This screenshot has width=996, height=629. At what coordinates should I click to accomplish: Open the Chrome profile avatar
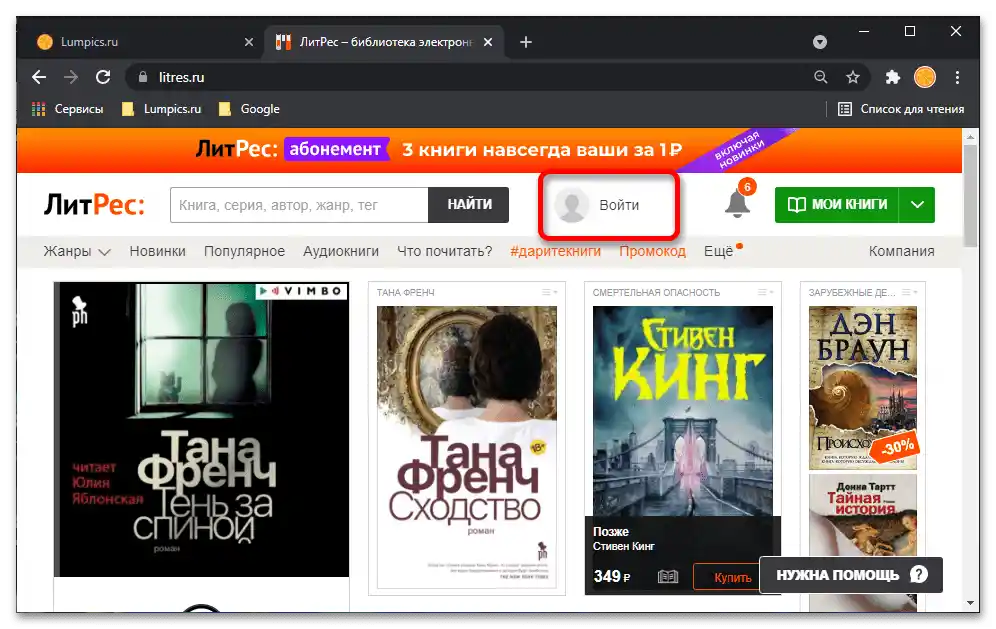click(x=925, y=78)
